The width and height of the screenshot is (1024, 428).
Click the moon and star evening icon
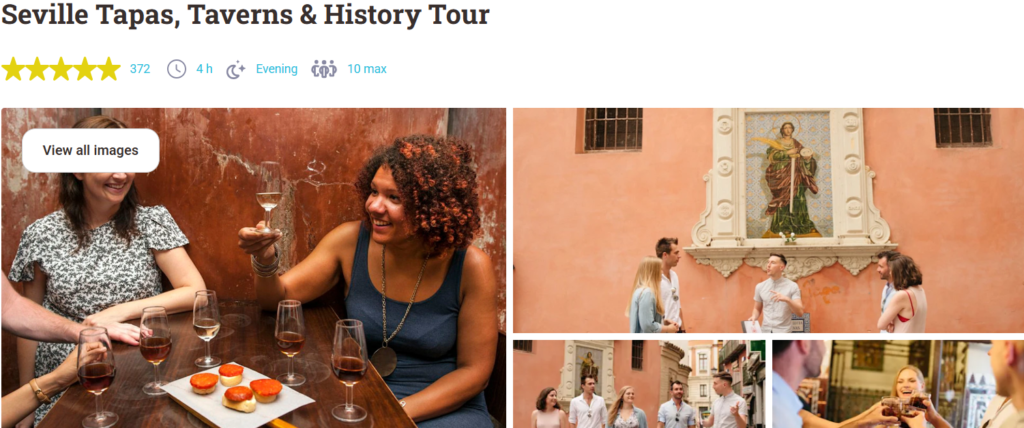tap(236, 69)
